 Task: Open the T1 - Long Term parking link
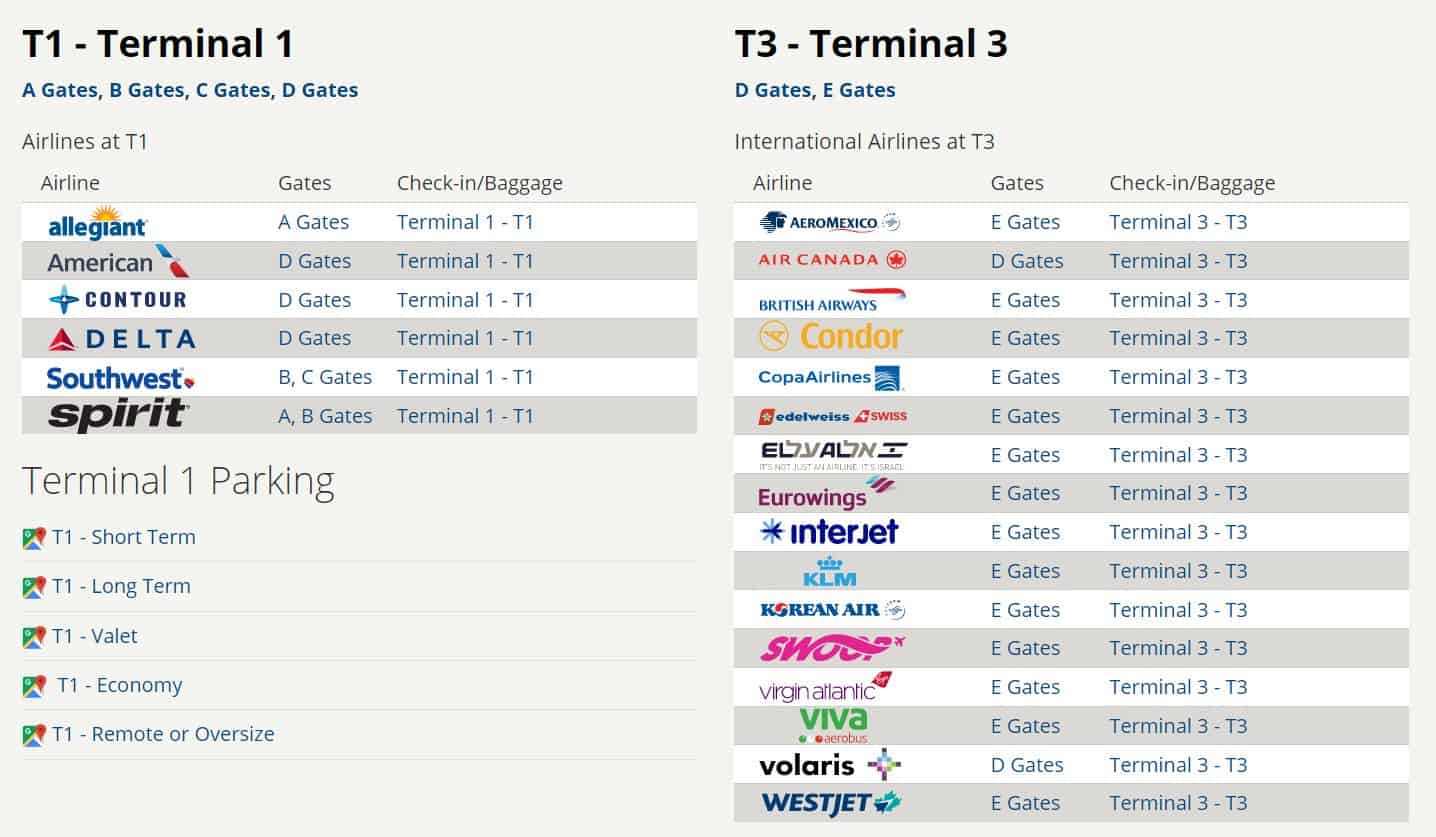click(121, 586)
